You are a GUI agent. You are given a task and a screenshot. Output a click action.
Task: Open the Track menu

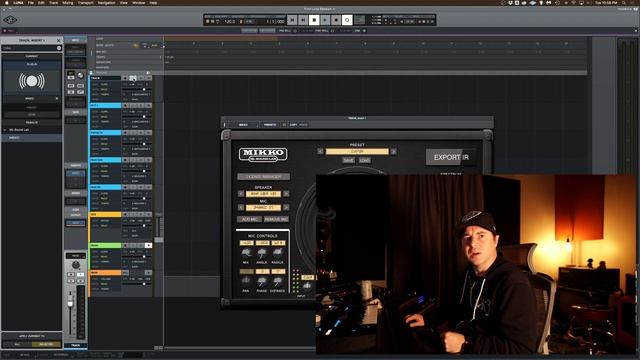[x=53, y=2]
